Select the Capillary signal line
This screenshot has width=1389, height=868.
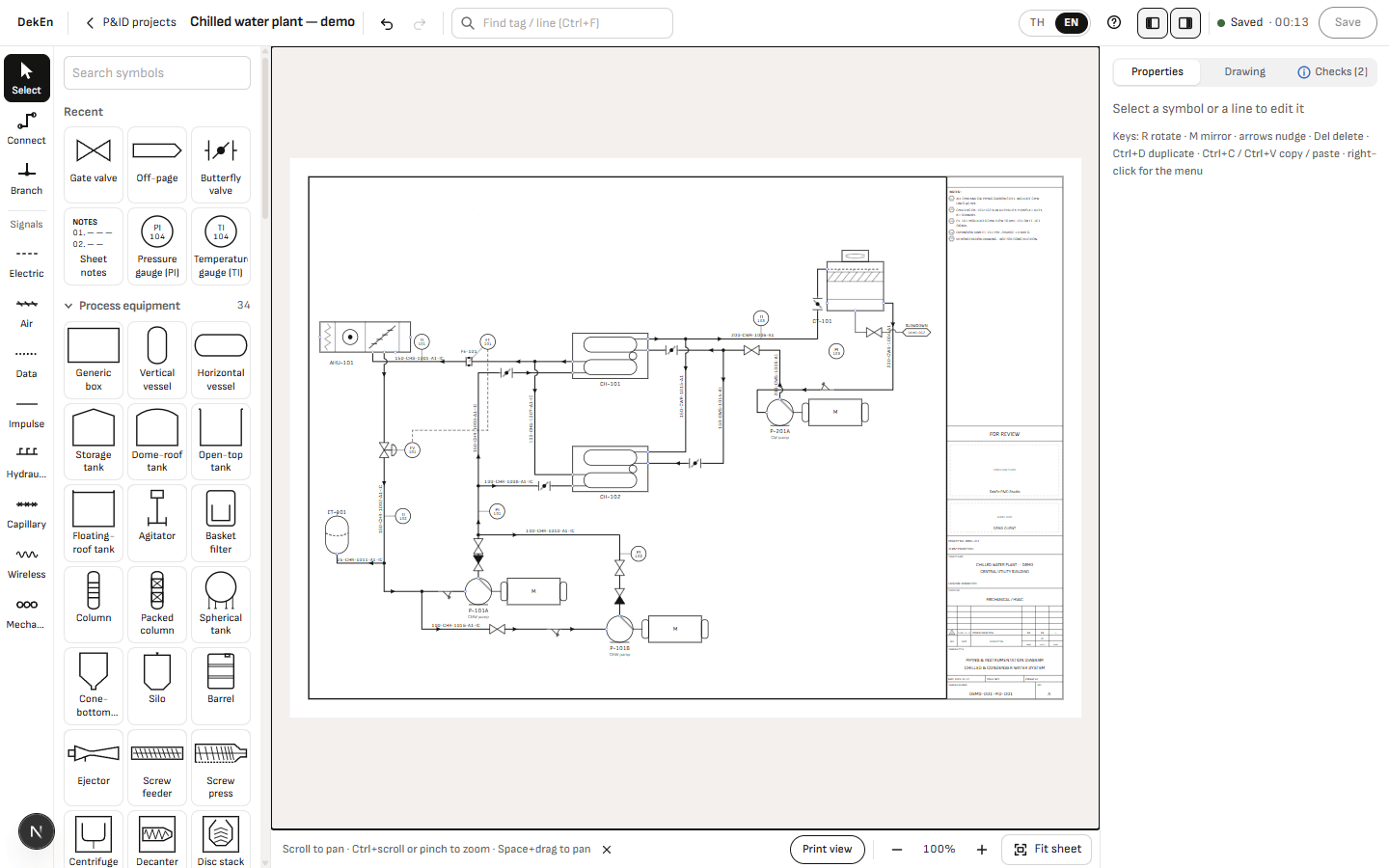pos(27,512)
